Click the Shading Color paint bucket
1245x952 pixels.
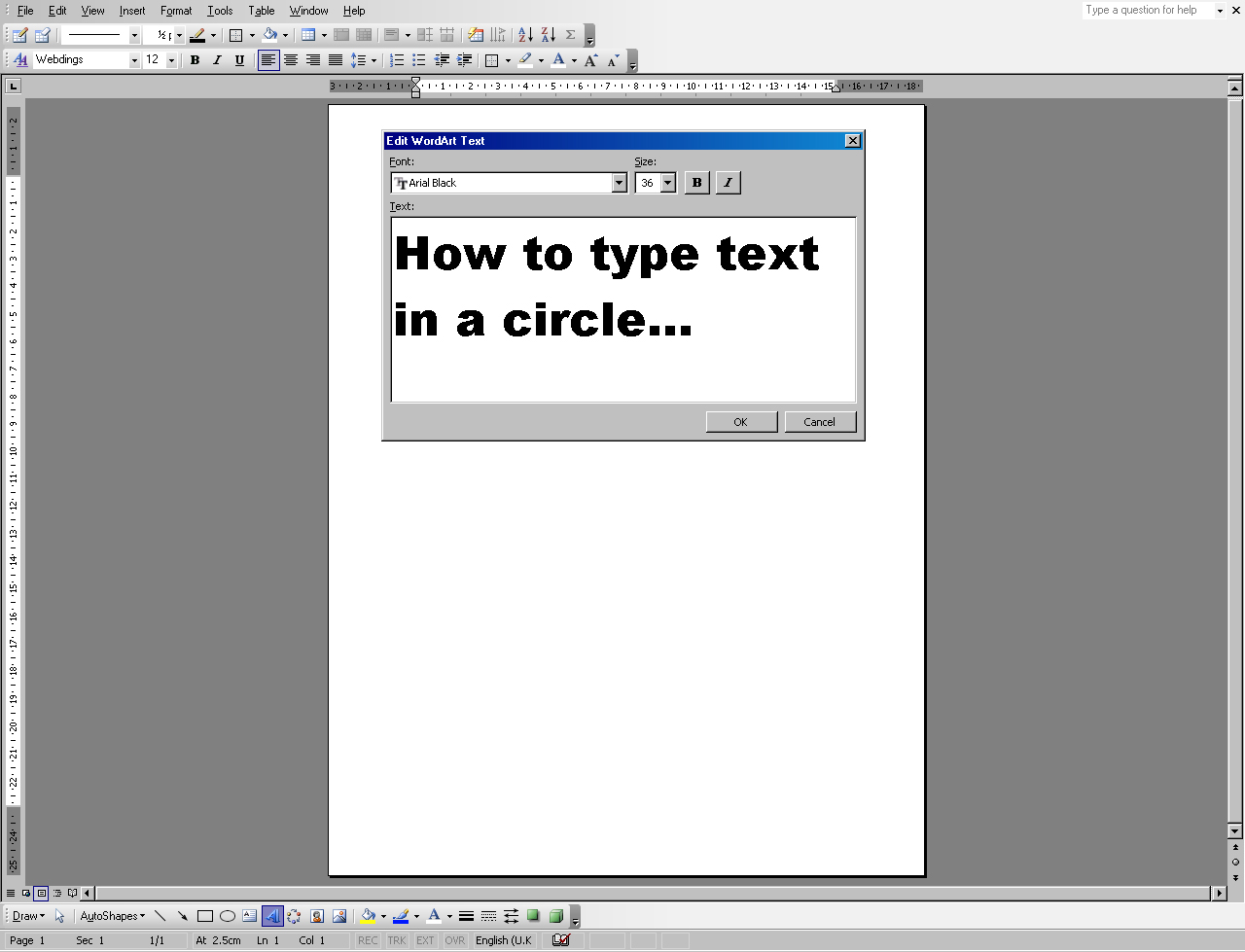point(270,35)
